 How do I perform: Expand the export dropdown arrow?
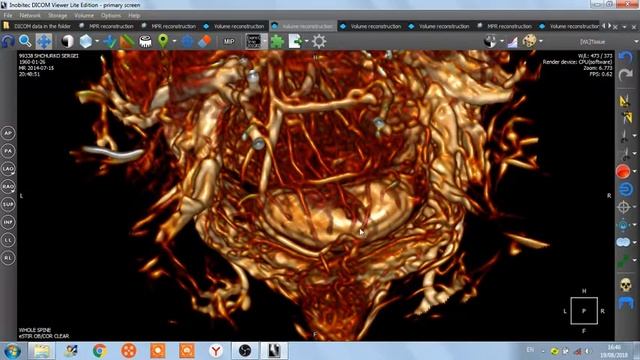pyautogui.click(x=307, y=41)
